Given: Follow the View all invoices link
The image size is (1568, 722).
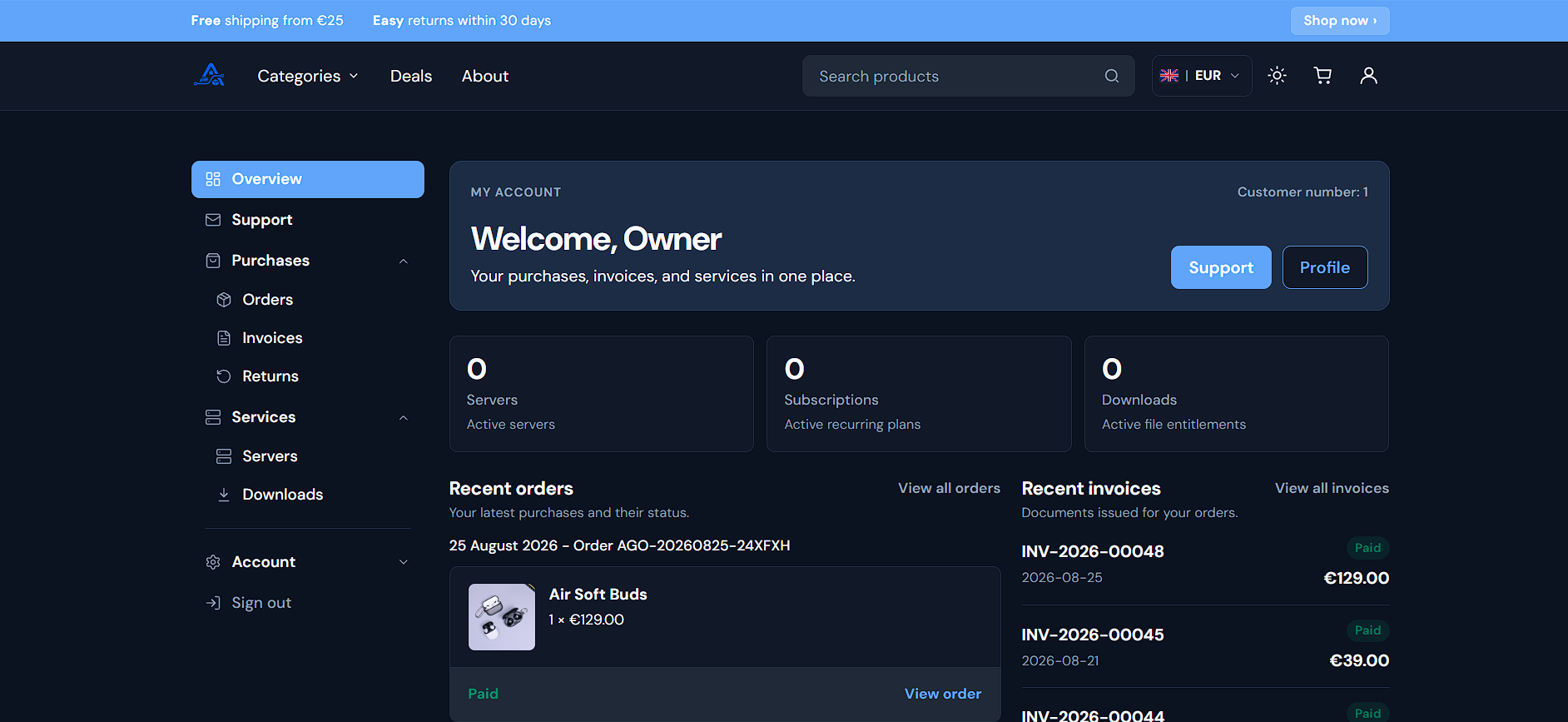Looking at the screenshot, I should click(x=1332, y=488).
